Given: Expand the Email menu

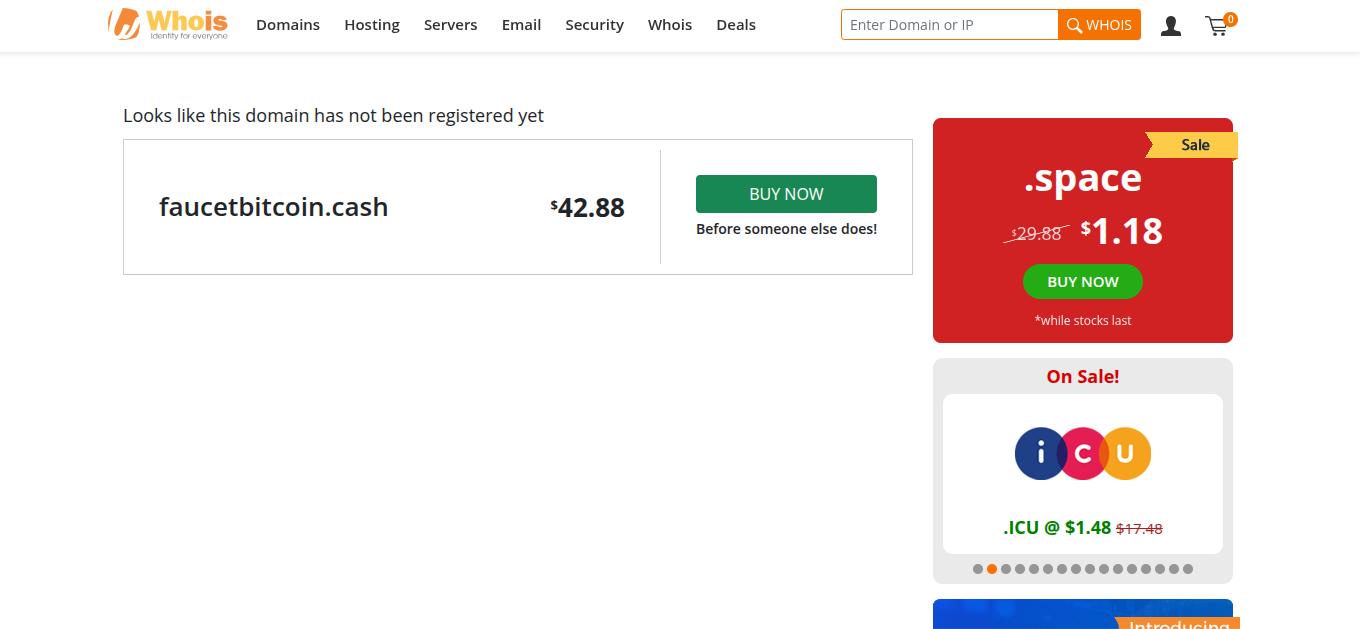Looking at the screenshot, I should coord(521,25).
